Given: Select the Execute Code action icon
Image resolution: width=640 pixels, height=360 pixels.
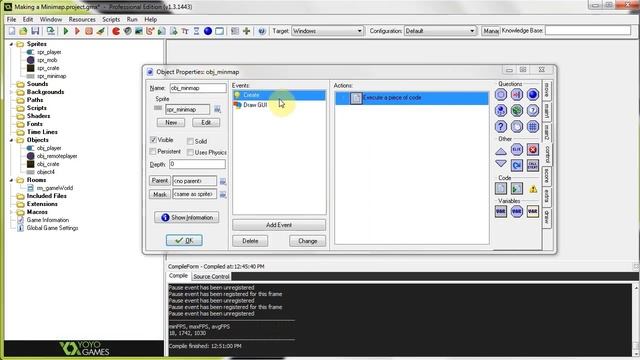Looking at the screenshot, I should point(501,188).
